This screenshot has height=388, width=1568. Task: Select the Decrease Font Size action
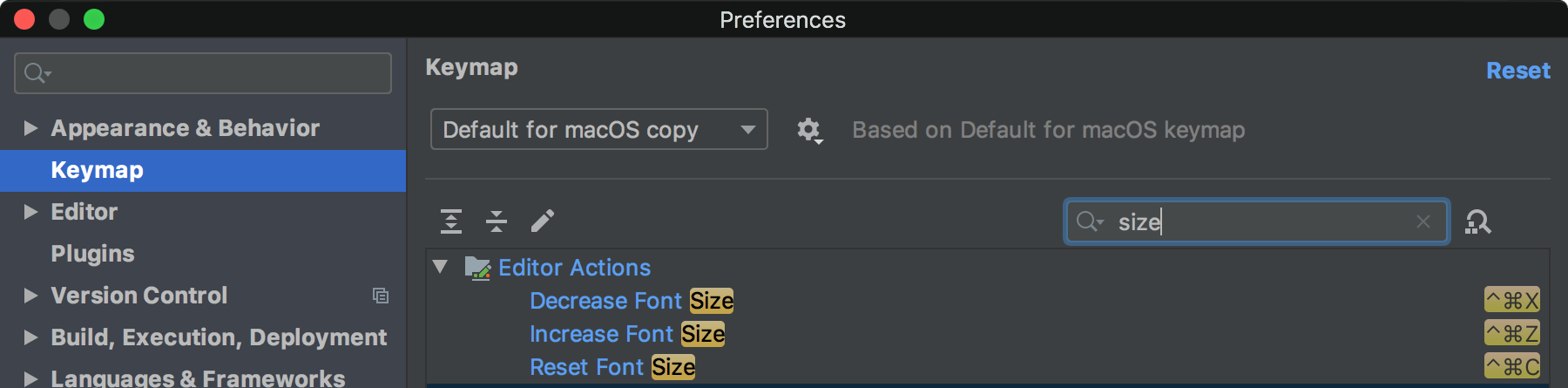(631, 301)
